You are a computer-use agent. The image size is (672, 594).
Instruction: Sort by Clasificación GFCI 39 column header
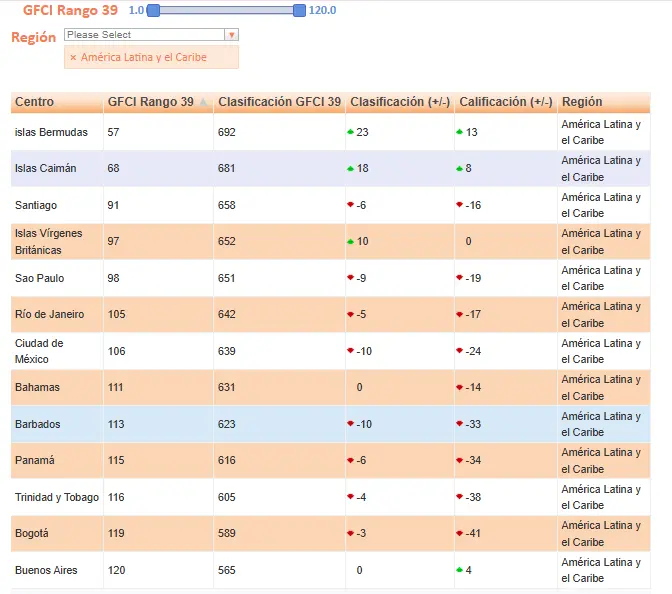click(279, 102)
